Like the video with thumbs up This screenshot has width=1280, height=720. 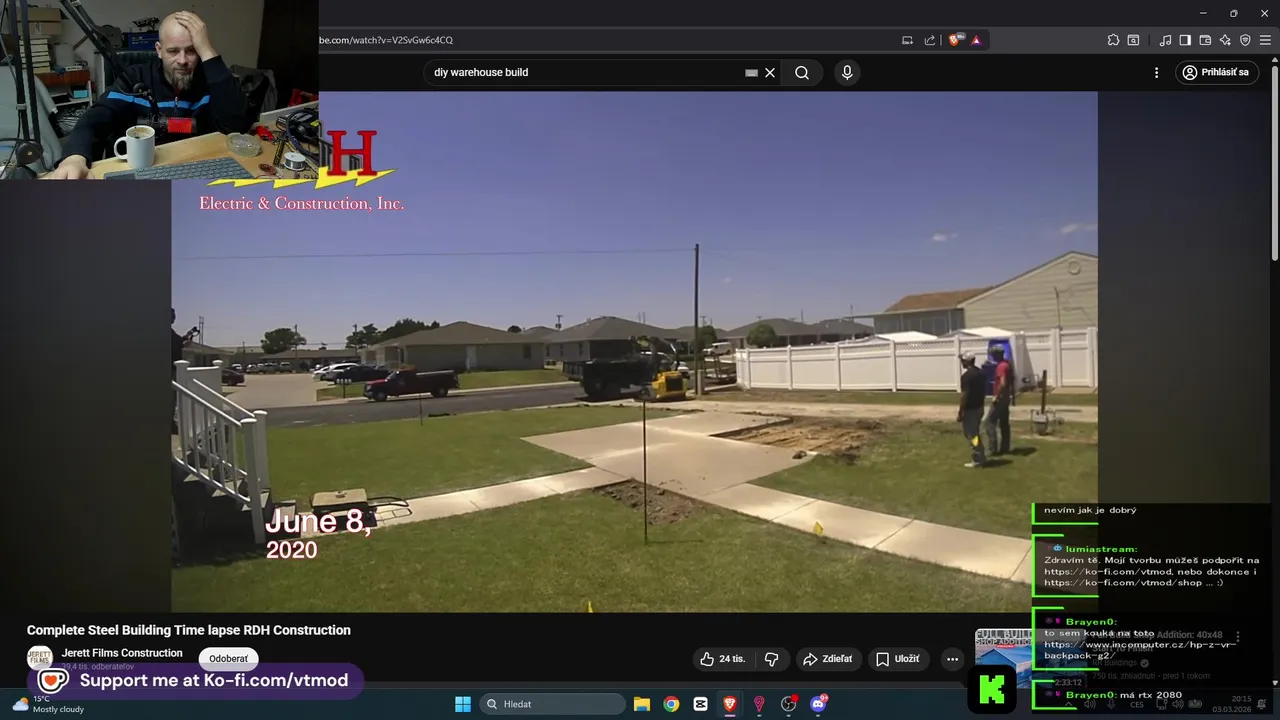pos(722,659)
